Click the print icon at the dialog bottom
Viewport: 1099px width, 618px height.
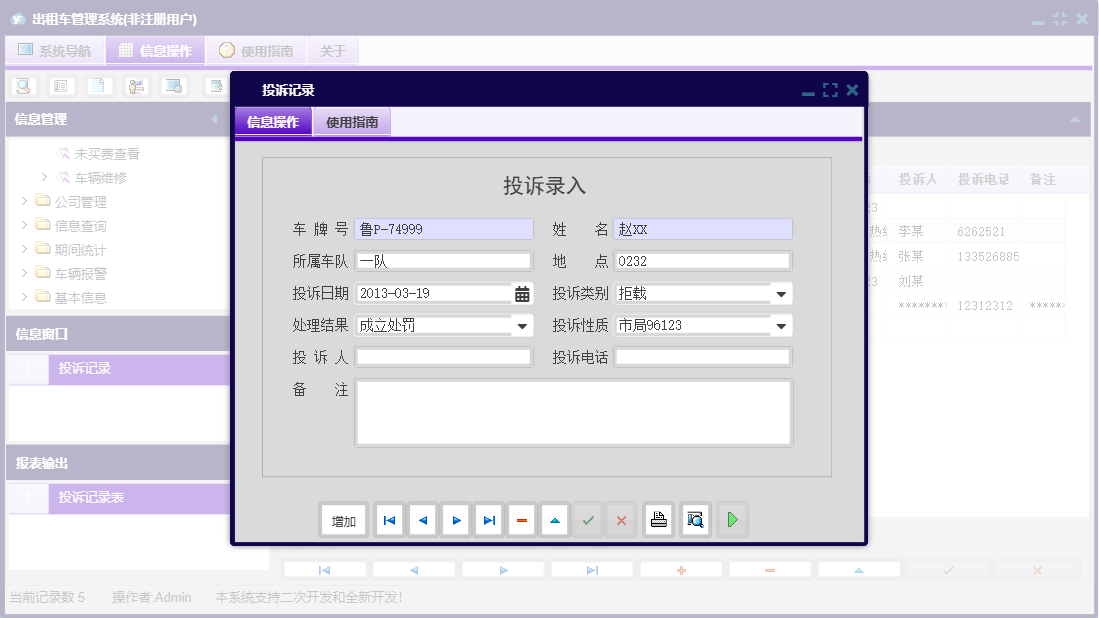(x=658, y=519)
